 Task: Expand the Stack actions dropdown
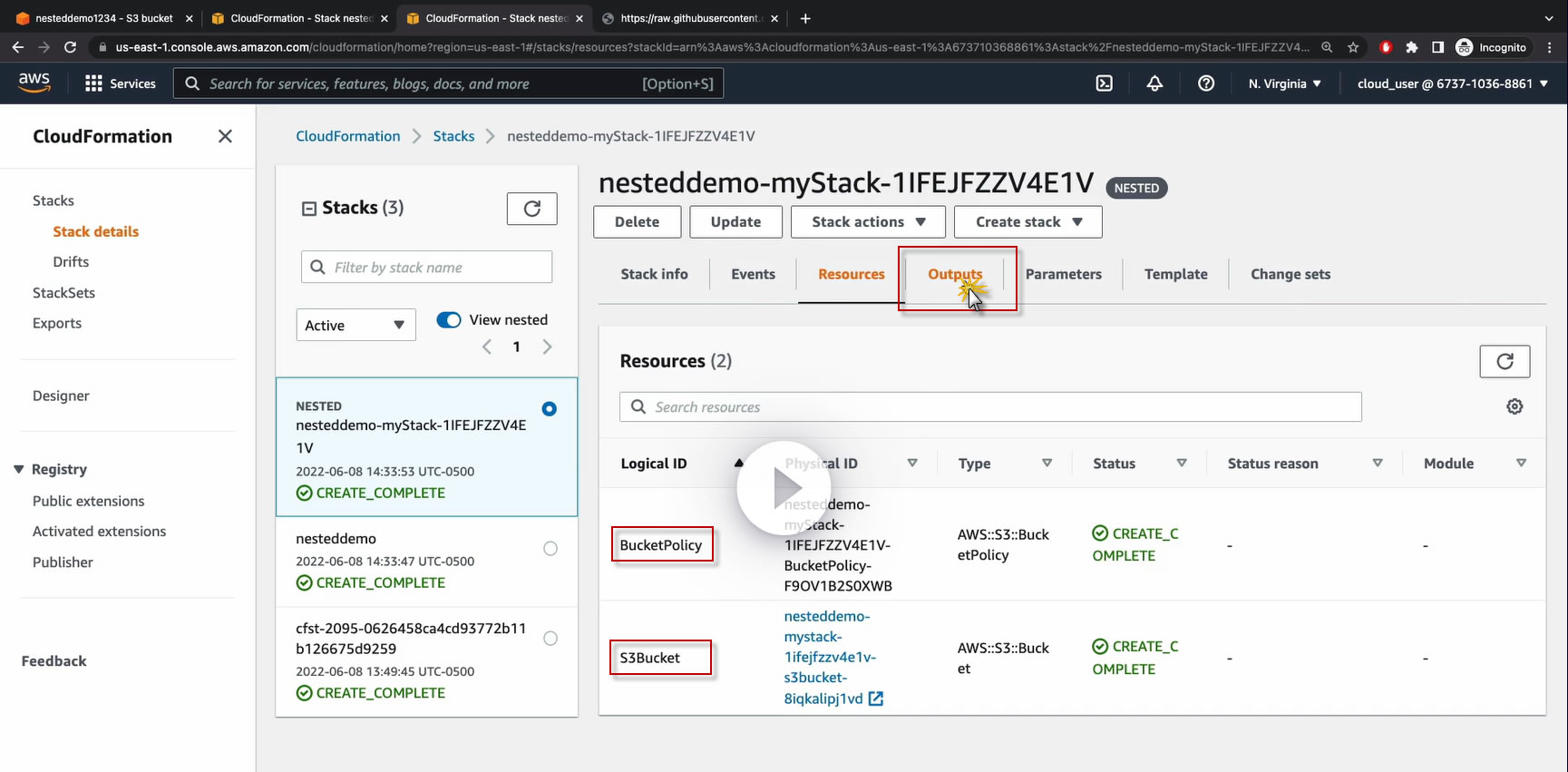click(x=868, y=222)
